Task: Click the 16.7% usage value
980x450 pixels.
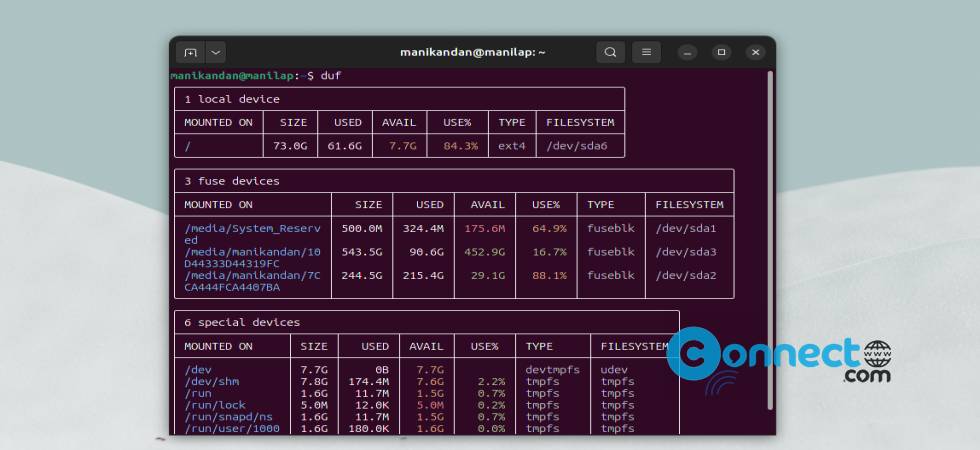Action: (x=549, y=252)
